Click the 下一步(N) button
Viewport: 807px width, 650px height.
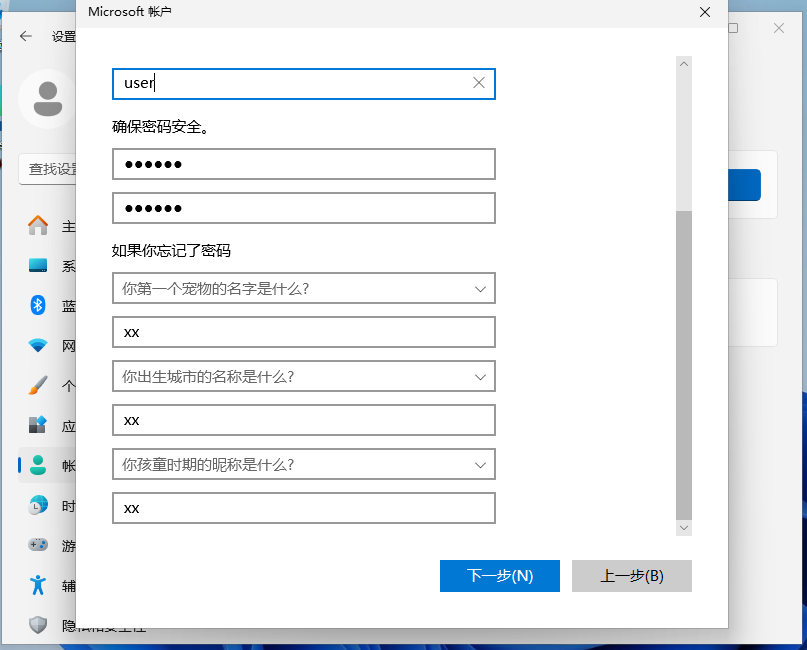[x=499, y=575]
